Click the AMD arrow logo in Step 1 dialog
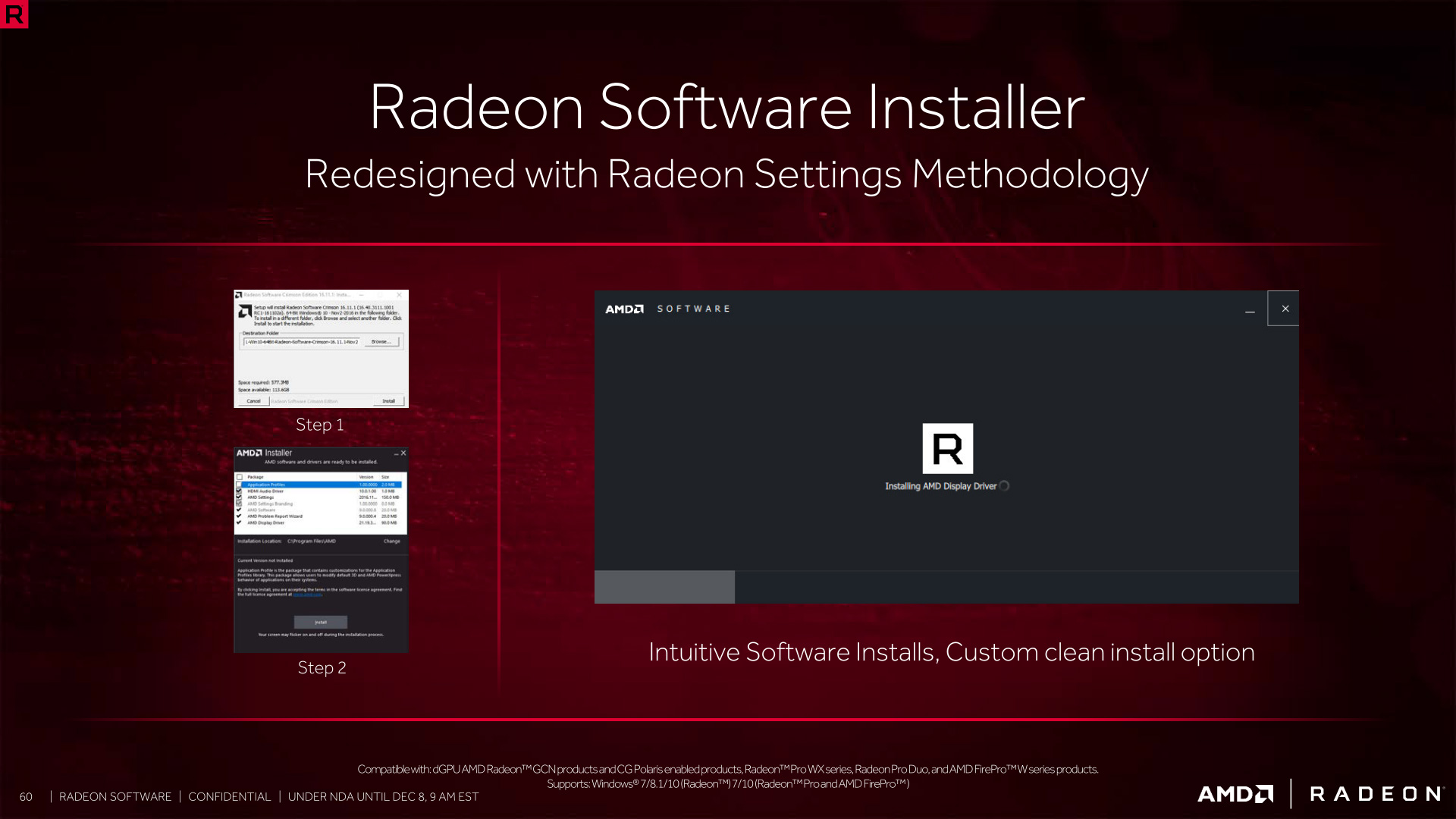1456x819 pixels. coord(245,311)
